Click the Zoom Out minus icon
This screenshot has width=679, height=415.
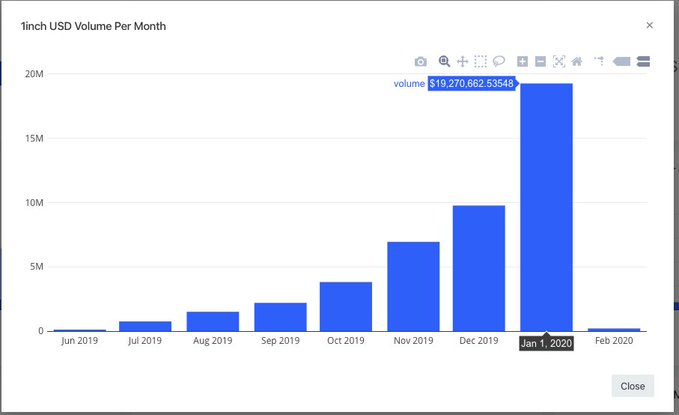[x=540, y=62]
